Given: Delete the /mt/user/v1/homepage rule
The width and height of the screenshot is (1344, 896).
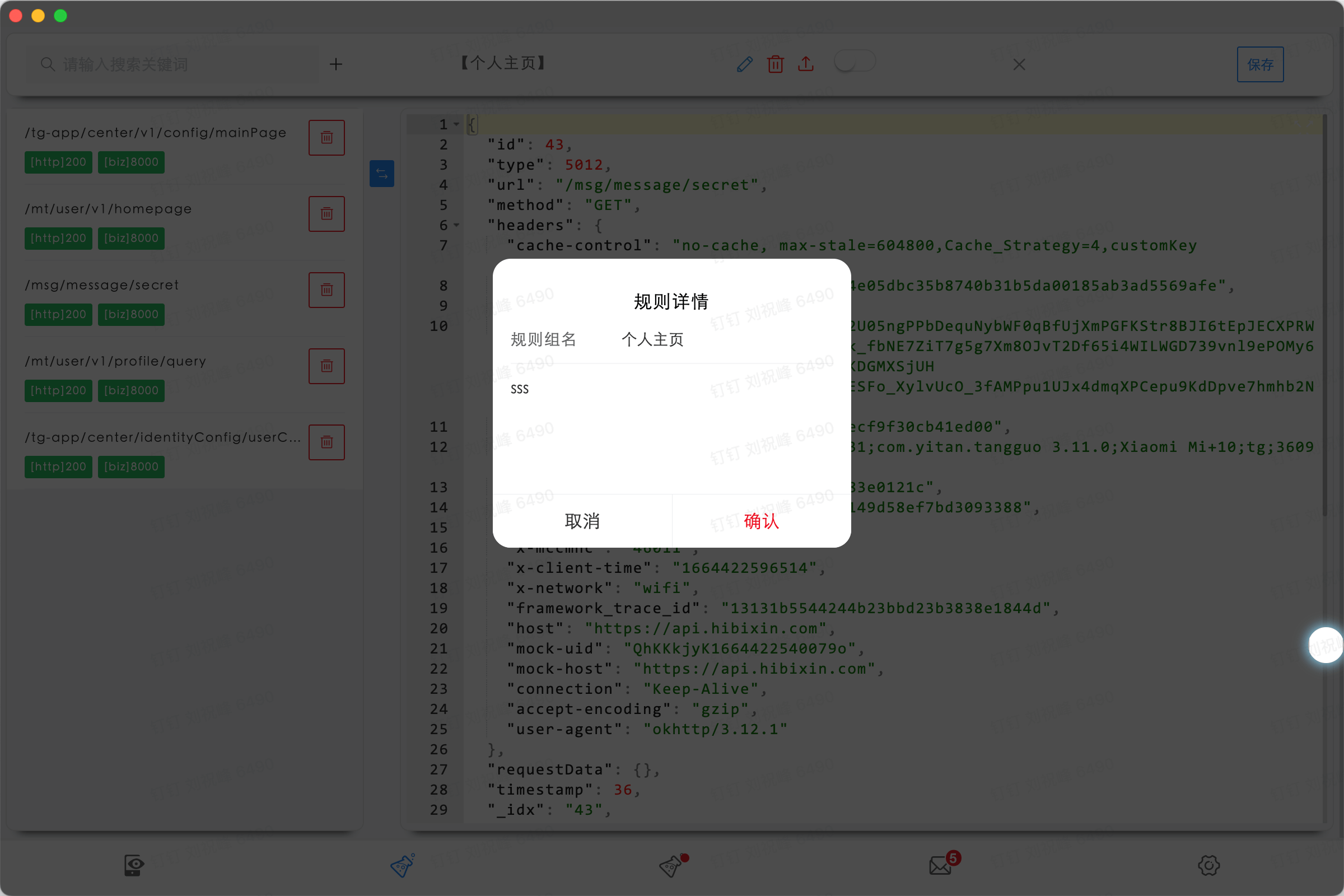Looking at the screenshot, I should coord(327,214).
